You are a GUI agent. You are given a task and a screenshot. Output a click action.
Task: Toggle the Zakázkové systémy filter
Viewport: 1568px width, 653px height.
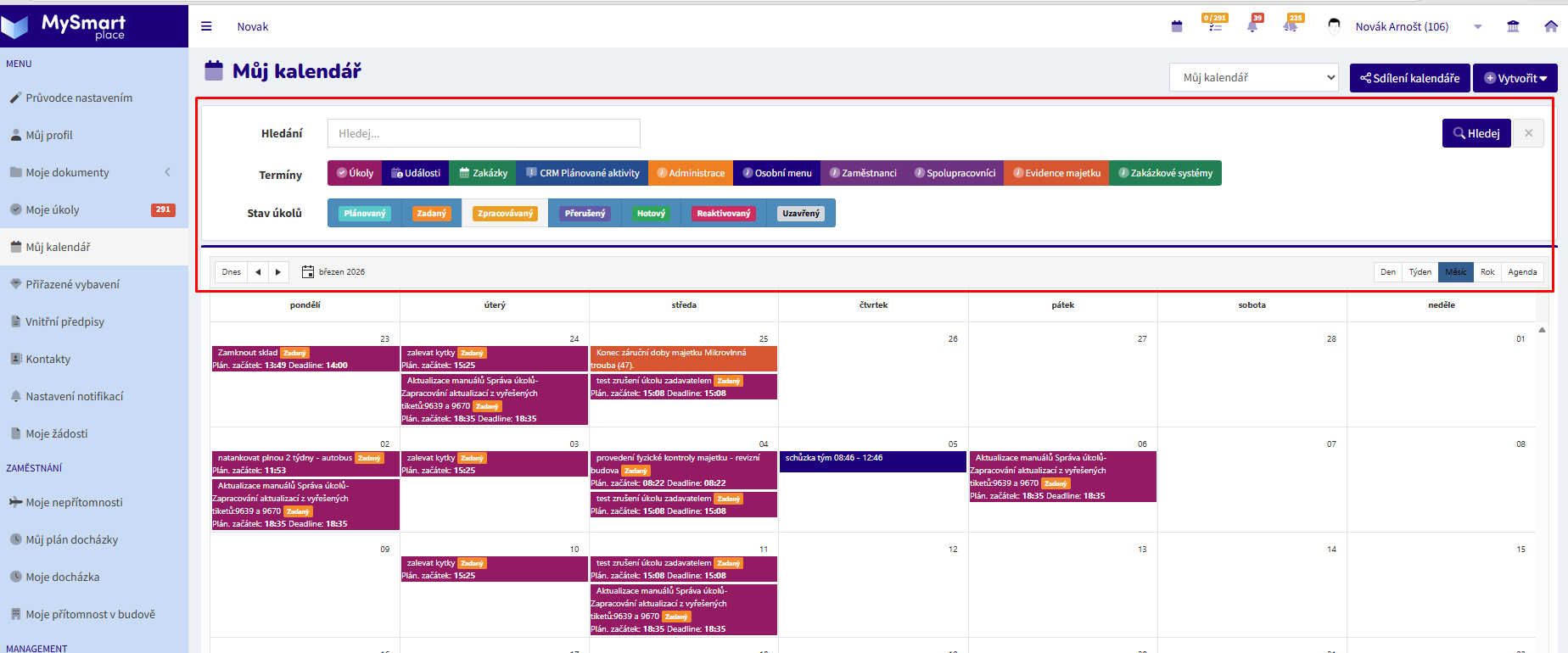[x=1165, y=173]
